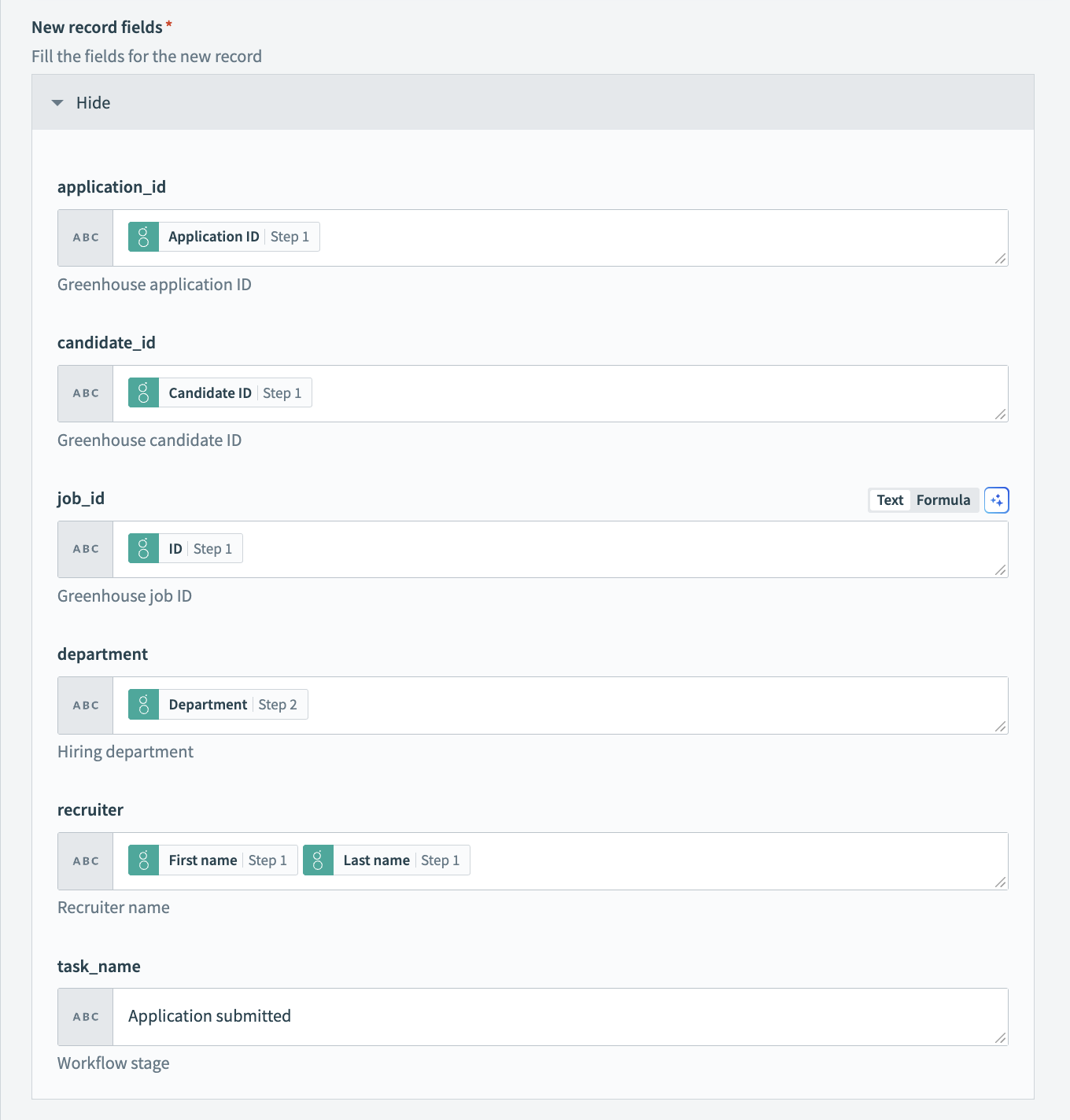
Task: Click Greenhouse icon on Candidate ID pill
Action: click(x=143, y=392)
